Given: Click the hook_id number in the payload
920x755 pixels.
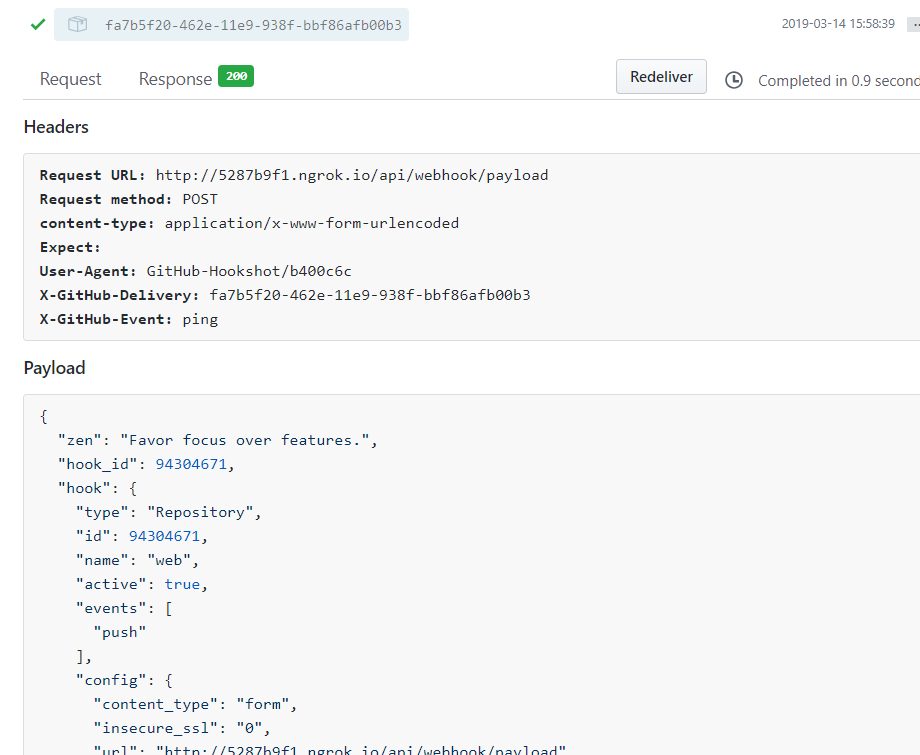Looking at the screenshot, I should 195,464.
